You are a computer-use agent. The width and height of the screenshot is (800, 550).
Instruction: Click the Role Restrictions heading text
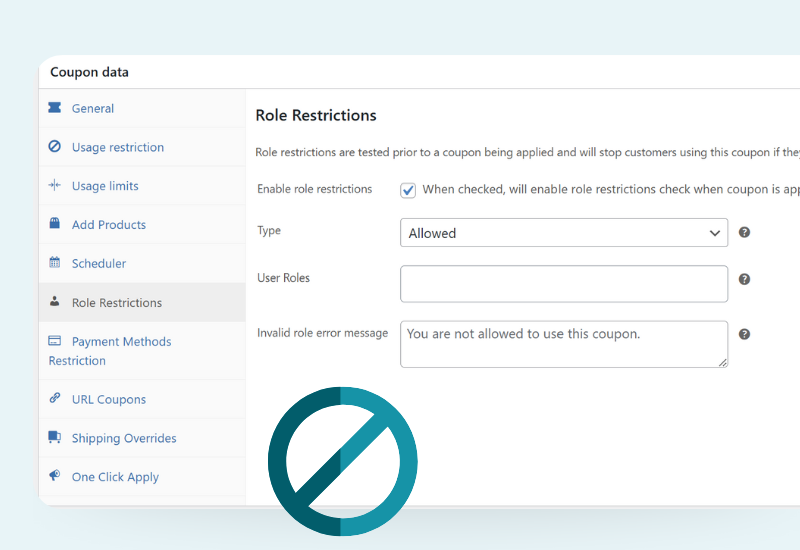click(x=316, y=115)
